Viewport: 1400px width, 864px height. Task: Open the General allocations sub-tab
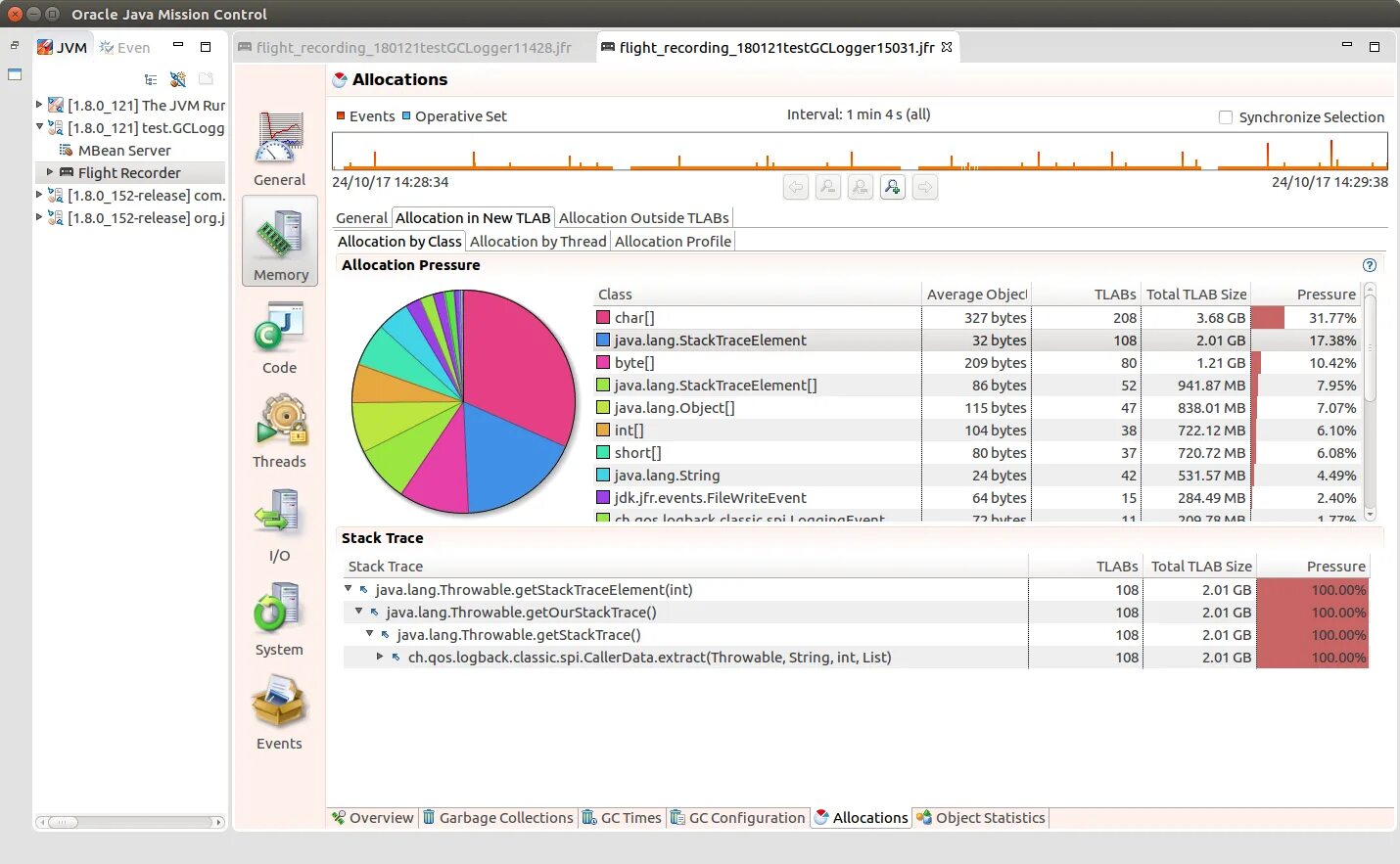coord(361,218)
